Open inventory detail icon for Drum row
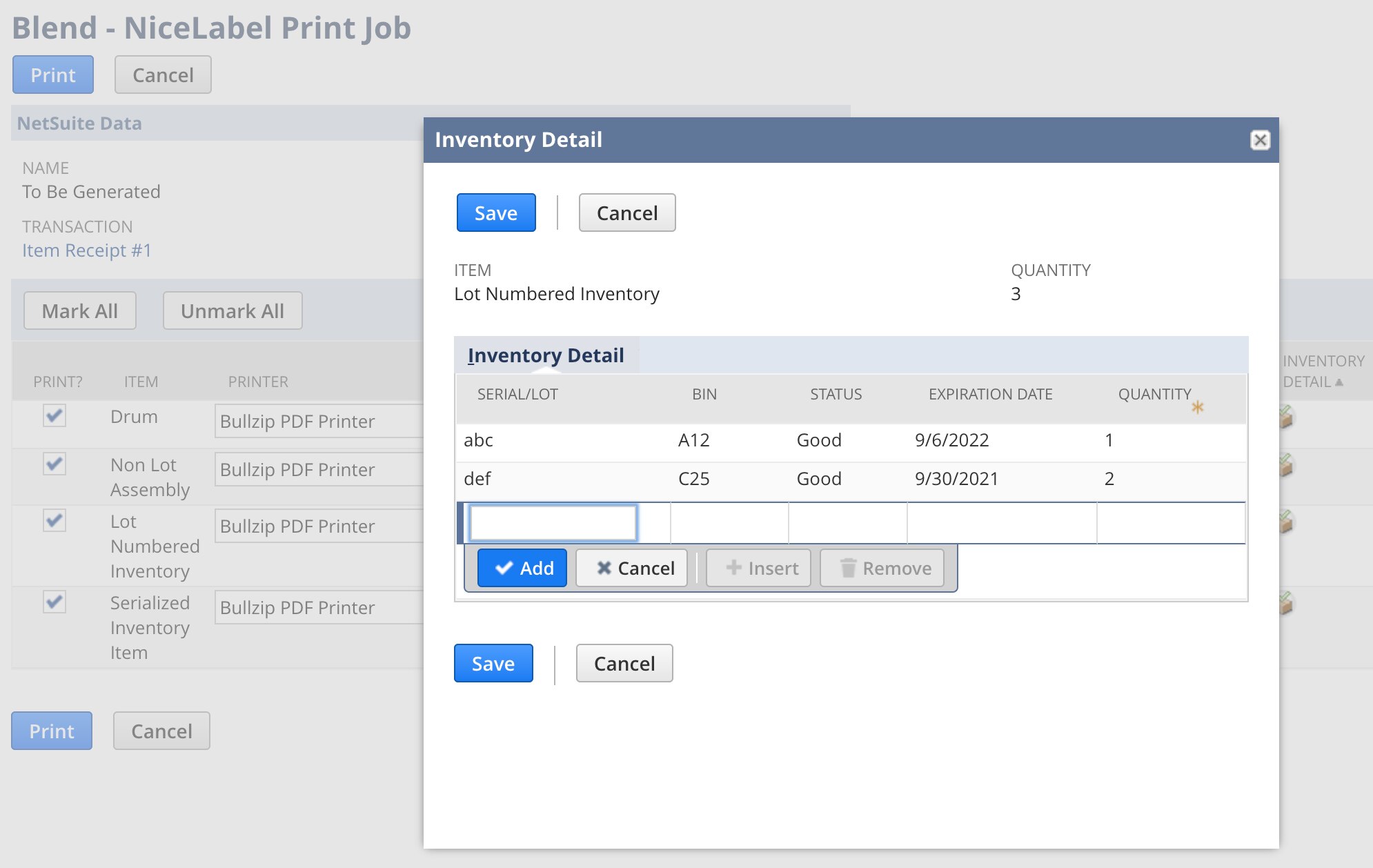Screen dimensions: 1373x868 [1286, 417]
